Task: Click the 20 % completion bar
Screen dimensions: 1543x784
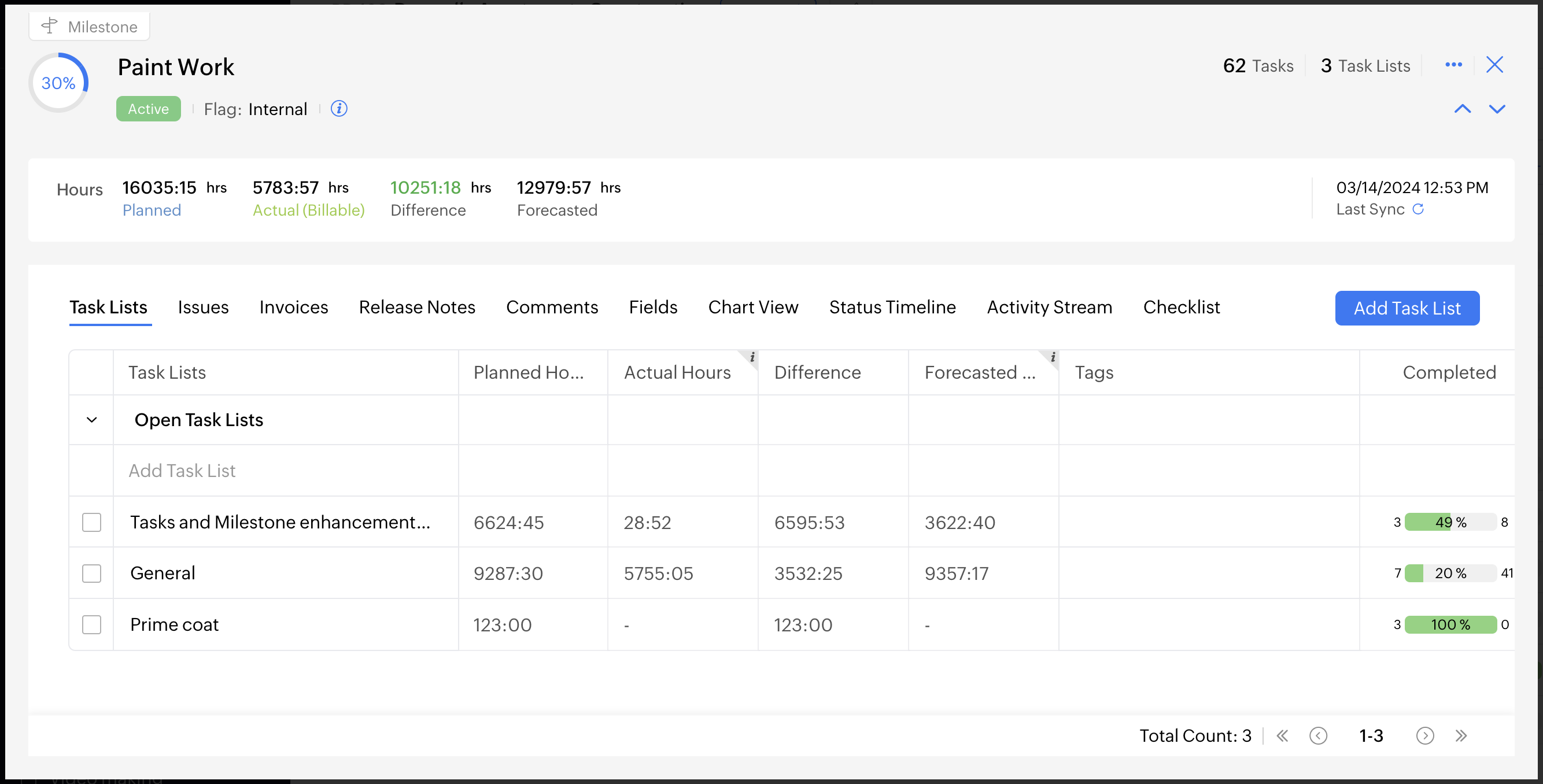Action: 1450,573
